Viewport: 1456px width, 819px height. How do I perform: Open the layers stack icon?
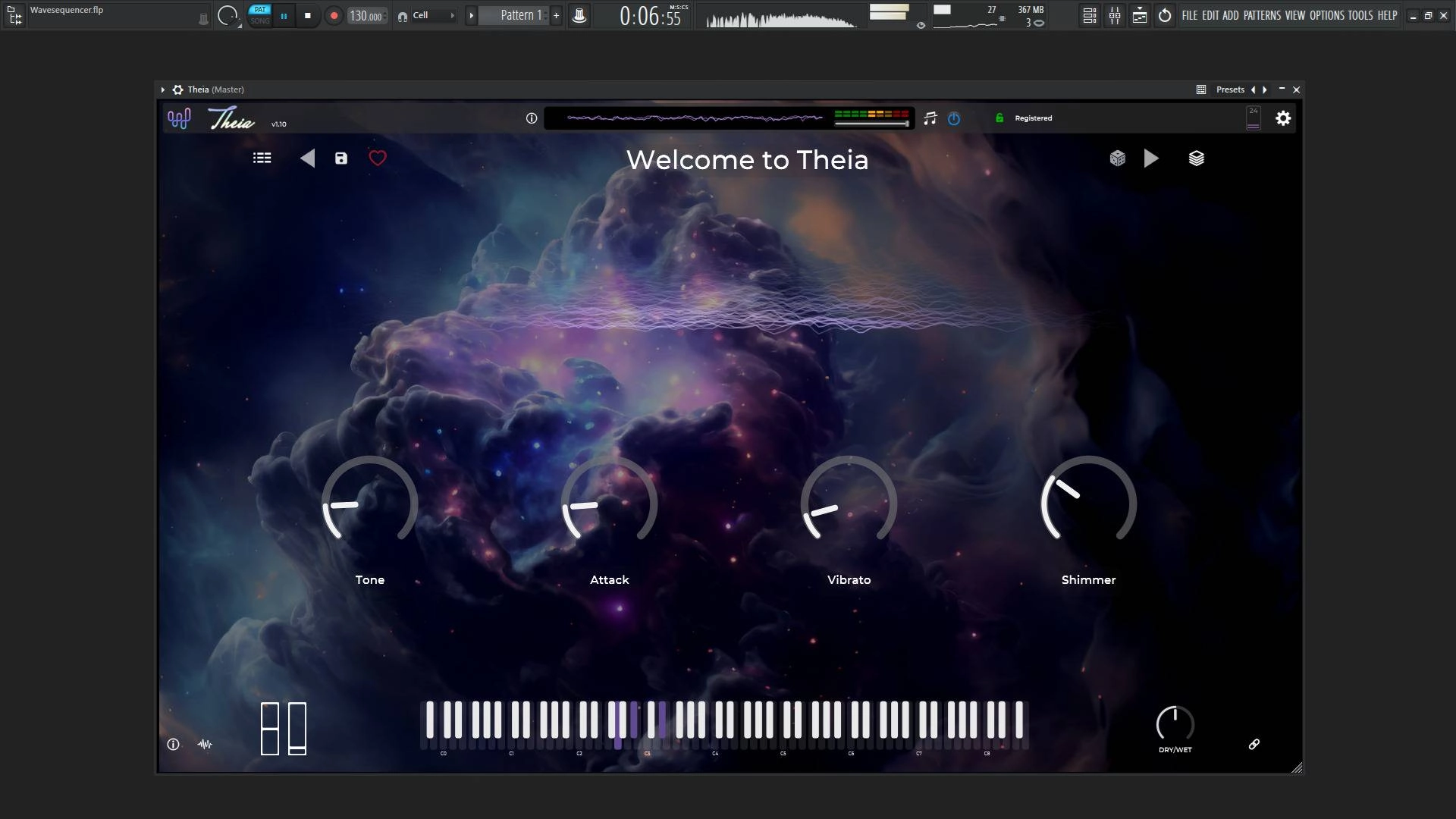click(x=1196, y=158)
